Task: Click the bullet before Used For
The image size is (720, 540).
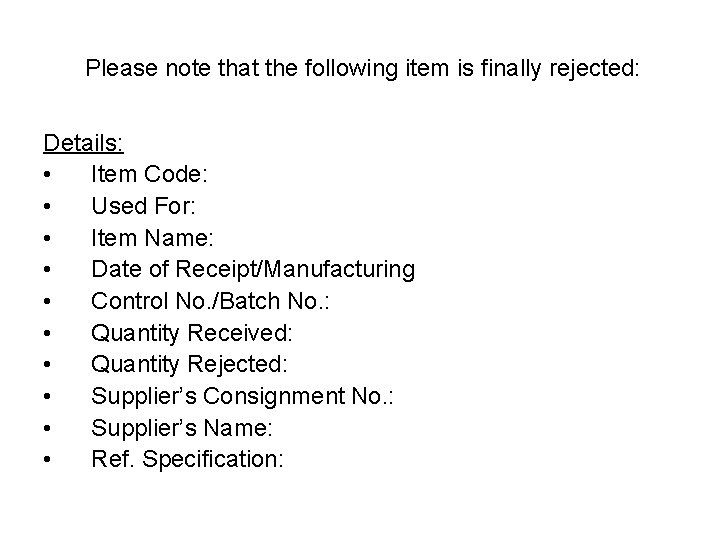Action: pyautogui.click(x=49, y=207)
